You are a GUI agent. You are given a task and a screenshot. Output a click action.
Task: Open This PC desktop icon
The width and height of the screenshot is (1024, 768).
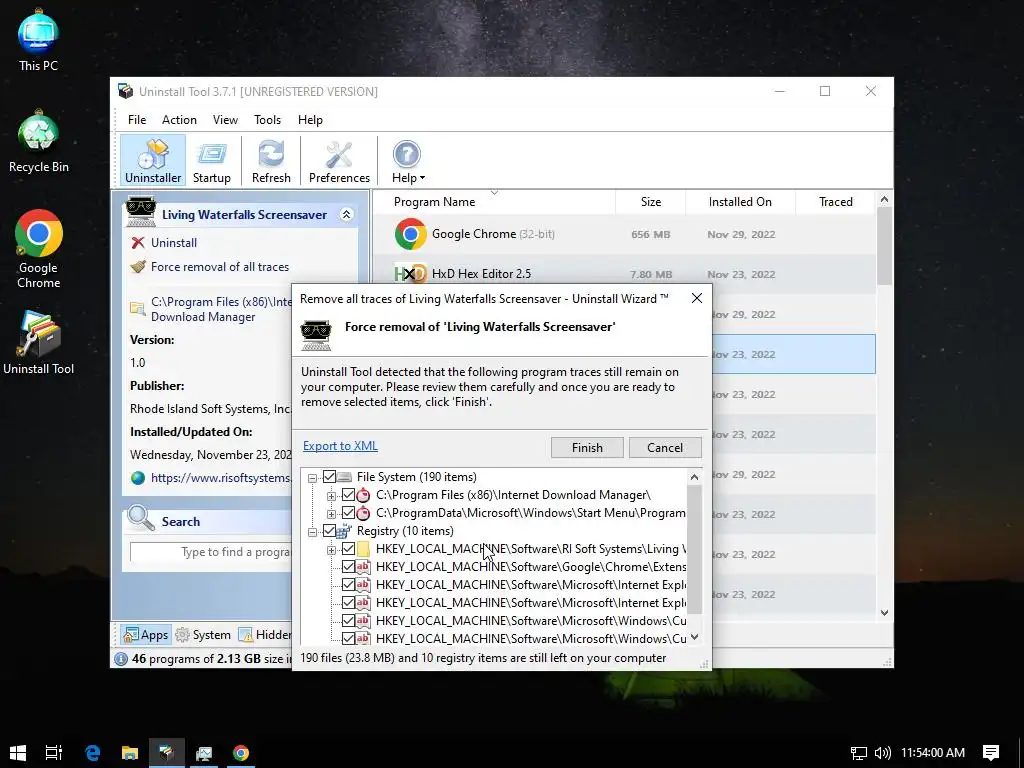click(38, 41)
